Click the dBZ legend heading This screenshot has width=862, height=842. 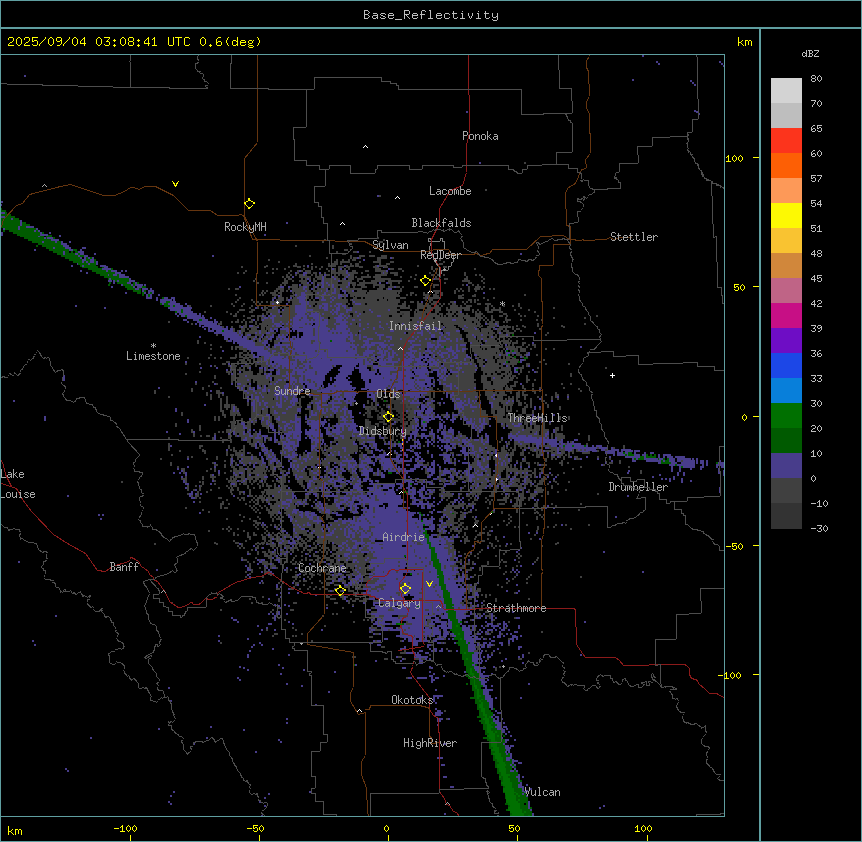click(x=810, y=53)
